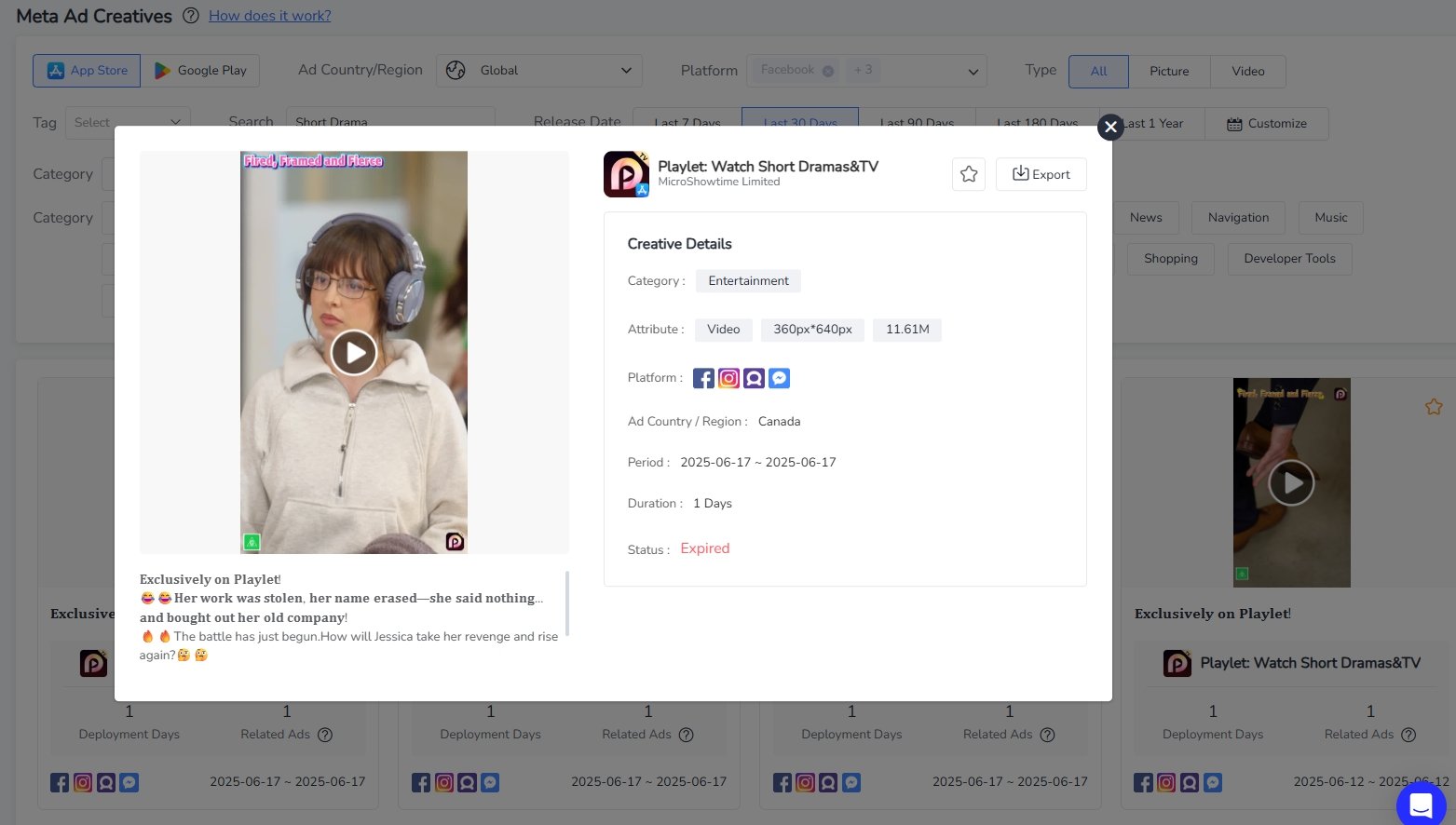This screenshot has height=825, width=1456.
Task: Open the chat support bubble icon
Action: point(1421,805)
